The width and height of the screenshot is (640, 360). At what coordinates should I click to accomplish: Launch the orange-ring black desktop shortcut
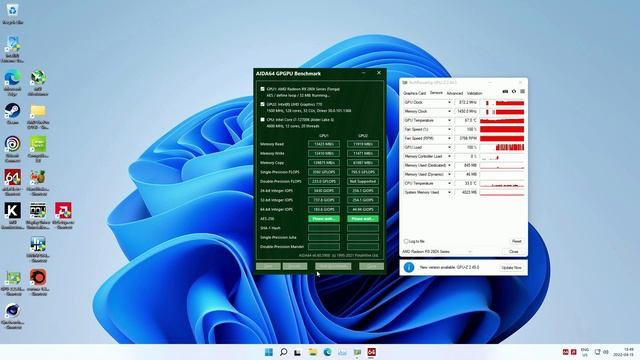click(38, 282)
